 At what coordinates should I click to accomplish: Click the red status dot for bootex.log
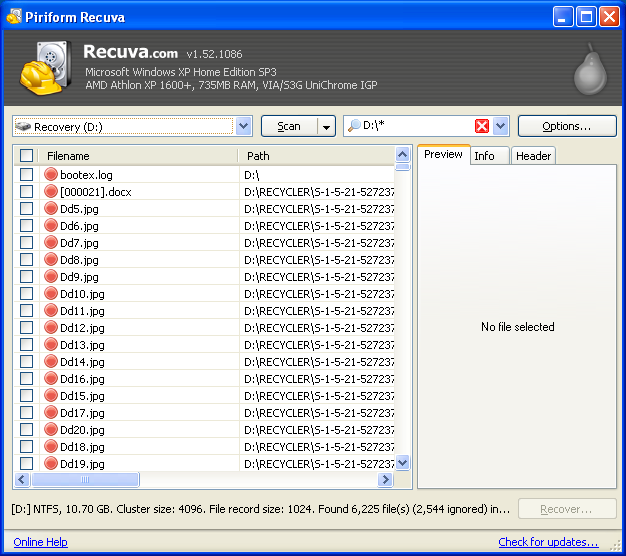(51, 174)
